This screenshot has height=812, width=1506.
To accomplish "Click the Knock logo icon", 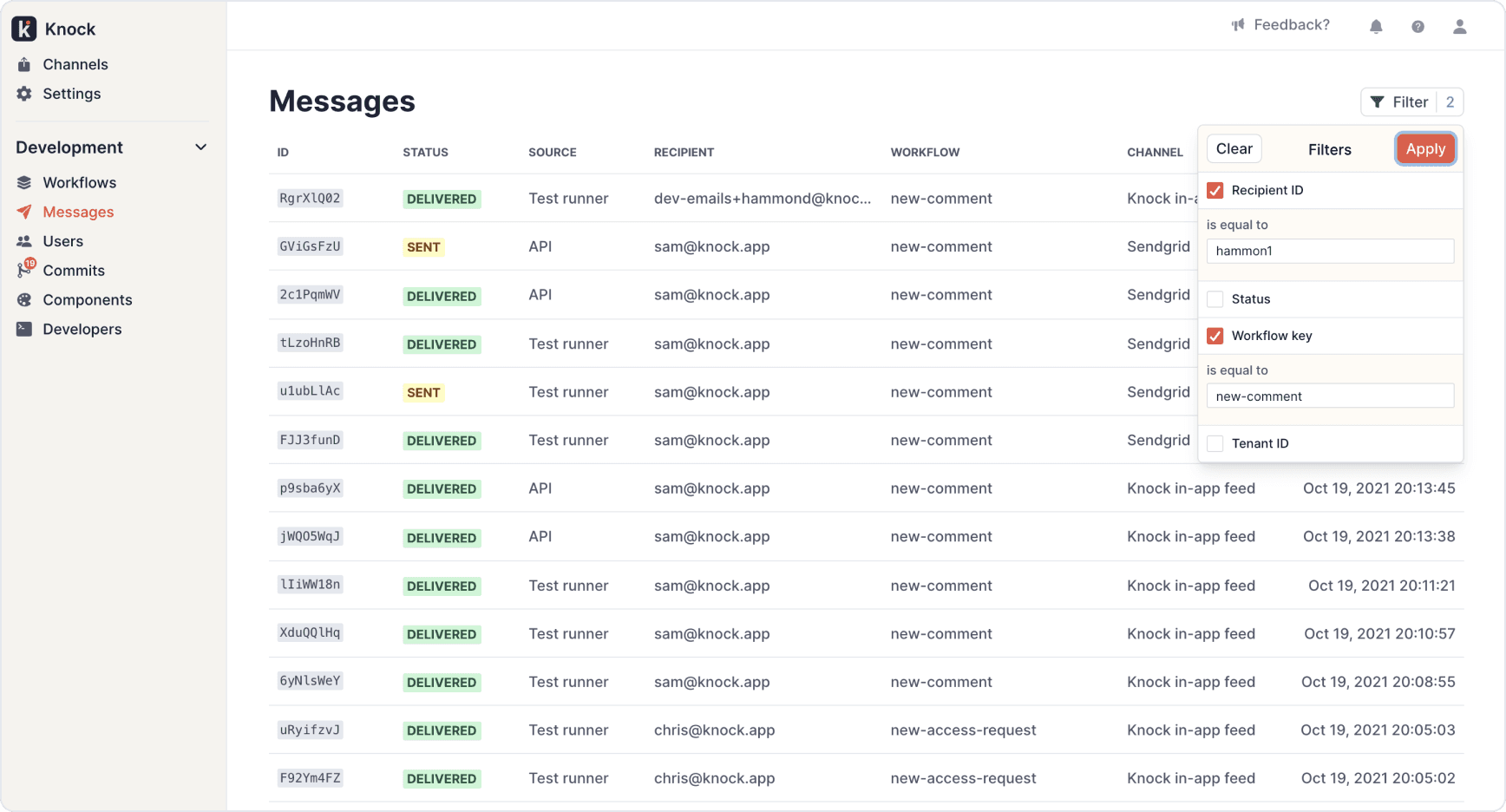I will pyautogui.click(x=24, y=29).
